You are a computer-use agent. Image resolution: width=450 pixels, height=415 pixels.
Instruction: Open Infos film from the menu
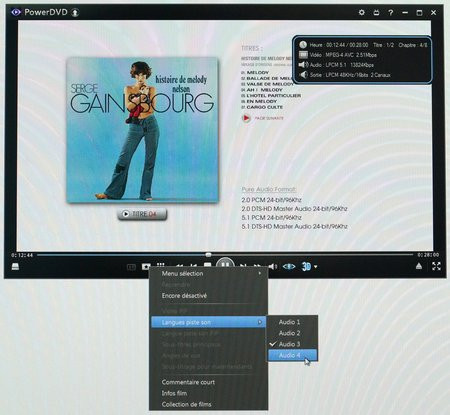(x=209, y=393)
